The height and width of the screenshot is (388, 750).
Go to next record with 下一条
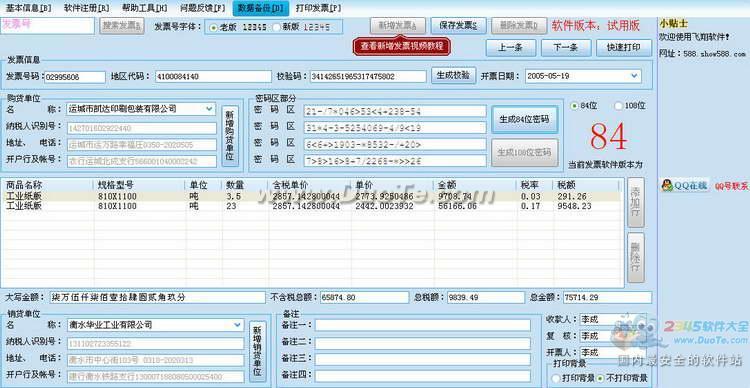[566, 48]
